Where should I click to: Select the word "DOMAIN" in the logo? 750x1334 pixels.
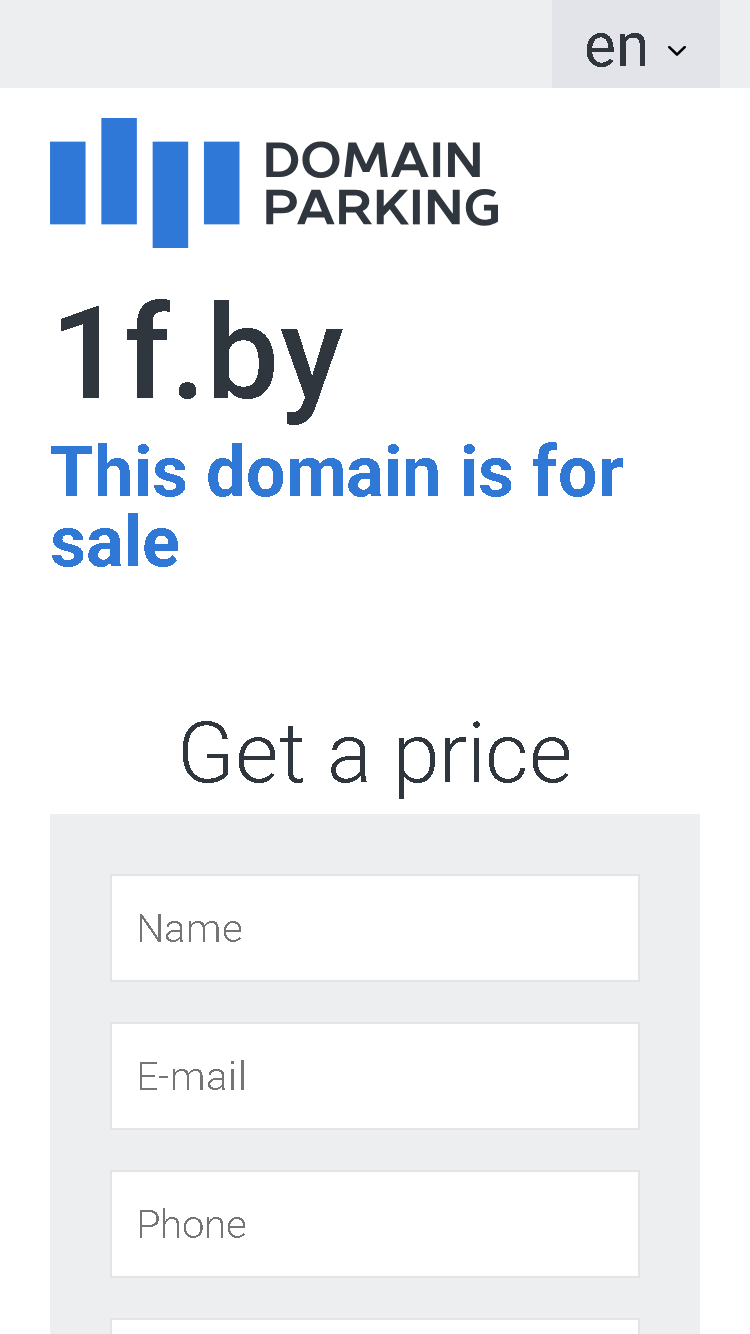373,160
